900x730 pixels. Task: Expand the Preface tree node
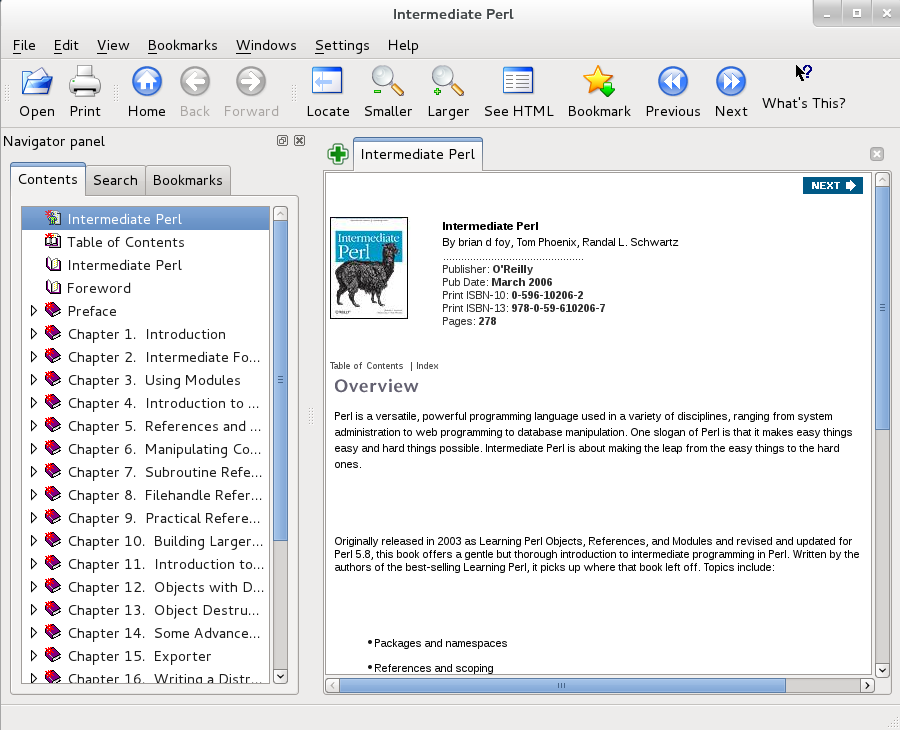[x=33, y=310]
